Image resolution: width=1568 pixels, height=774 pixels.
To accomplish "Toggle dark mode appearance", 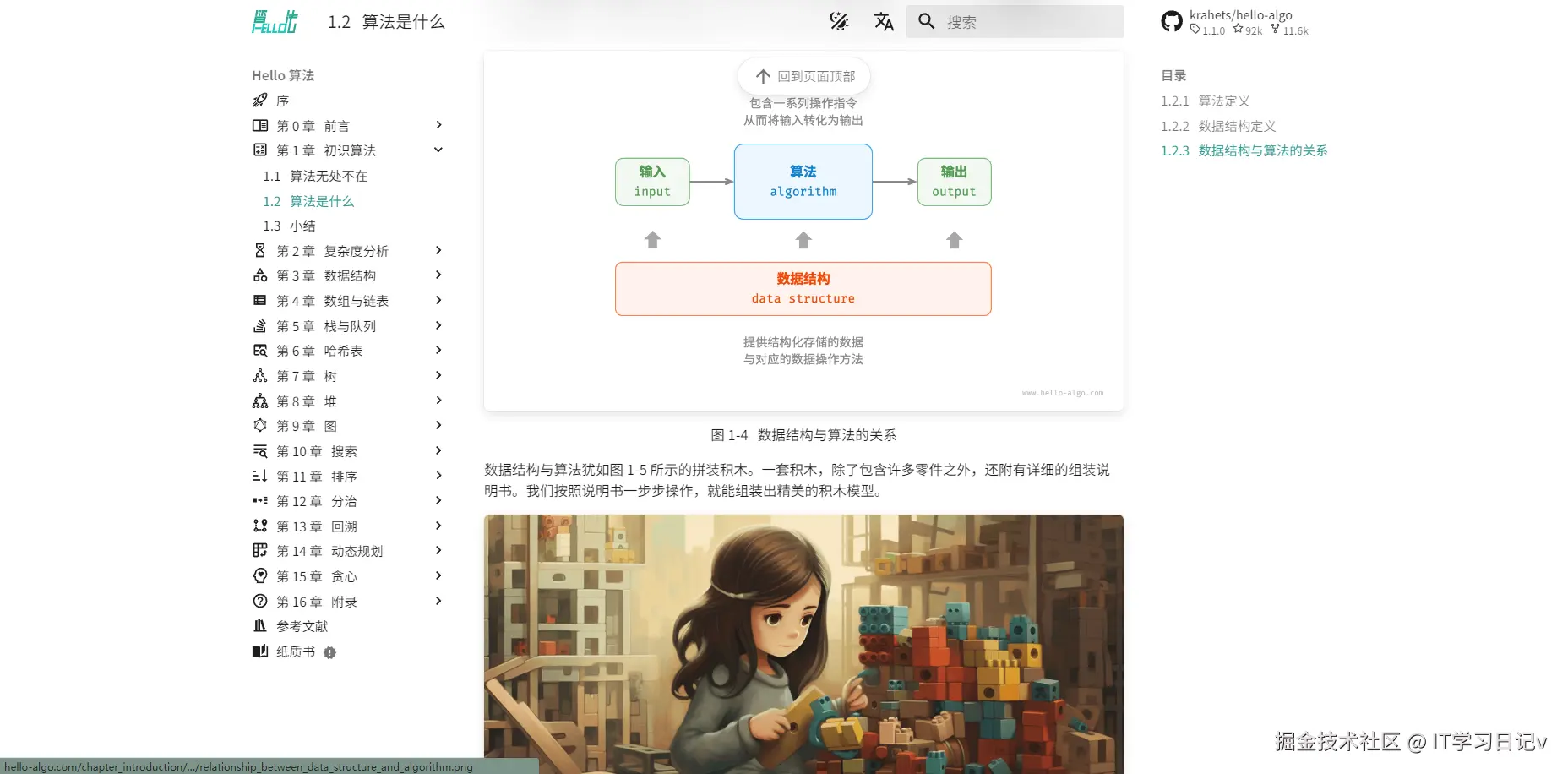I will pyautogui.click(x=839, y=22).
